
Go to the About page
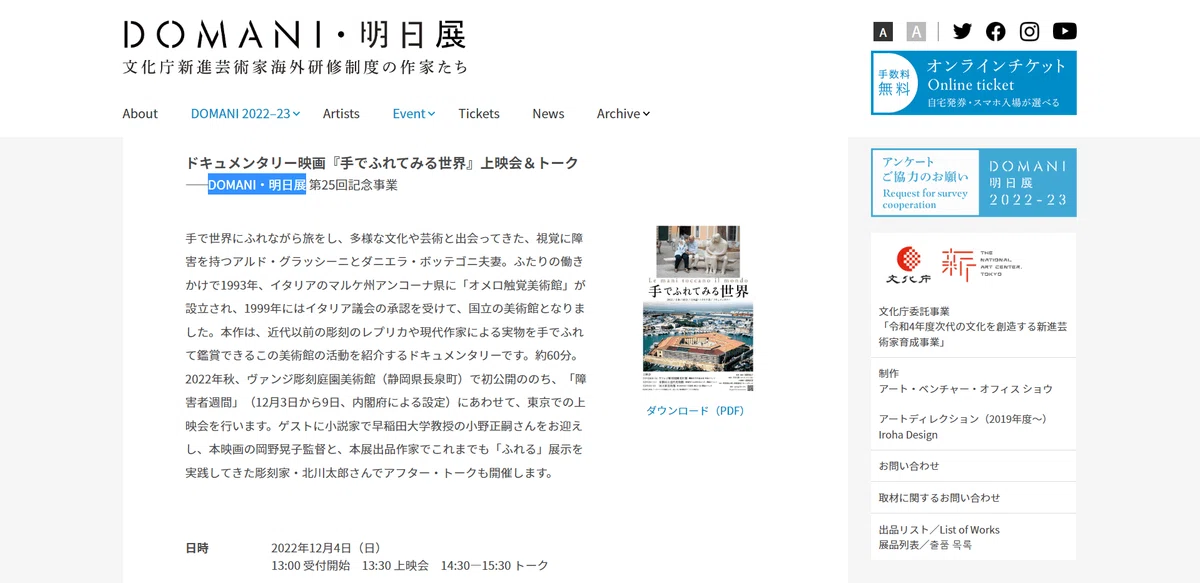point(140,113)
